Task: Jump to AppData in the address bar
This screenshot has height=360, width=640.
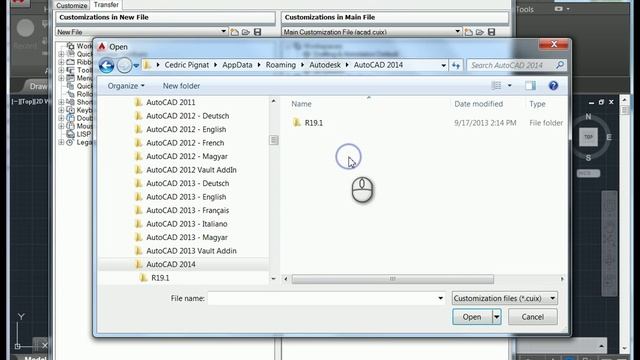Action: click(x=237, y=65)
